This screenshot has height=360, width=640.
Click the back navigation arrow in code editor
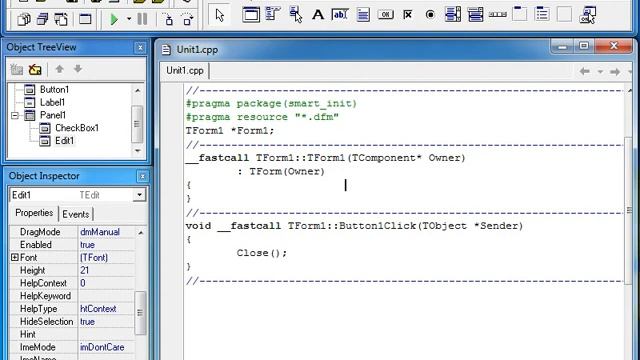584,71
